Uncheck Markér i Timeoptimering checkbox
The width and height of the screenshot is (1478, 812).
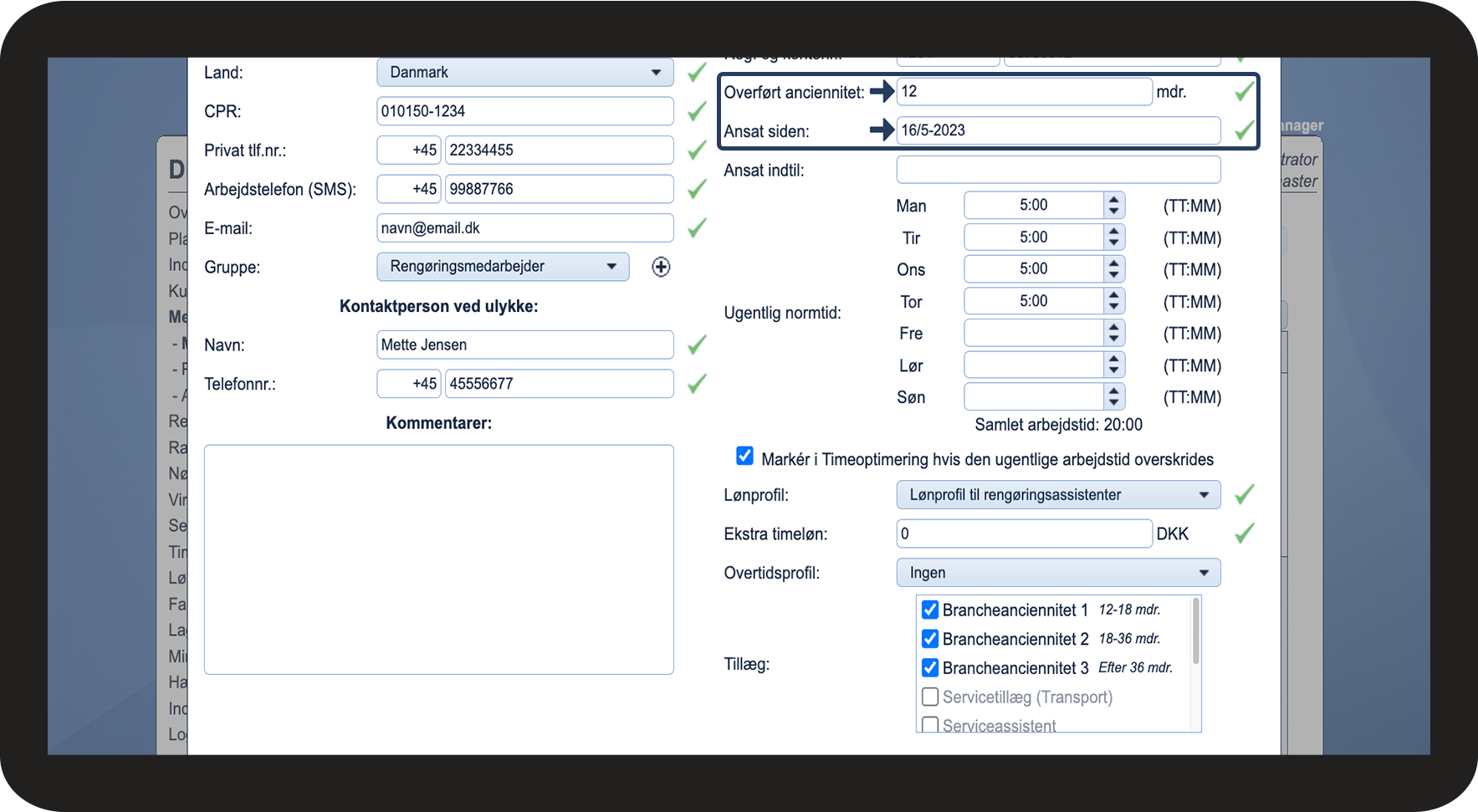pos(744,456)
